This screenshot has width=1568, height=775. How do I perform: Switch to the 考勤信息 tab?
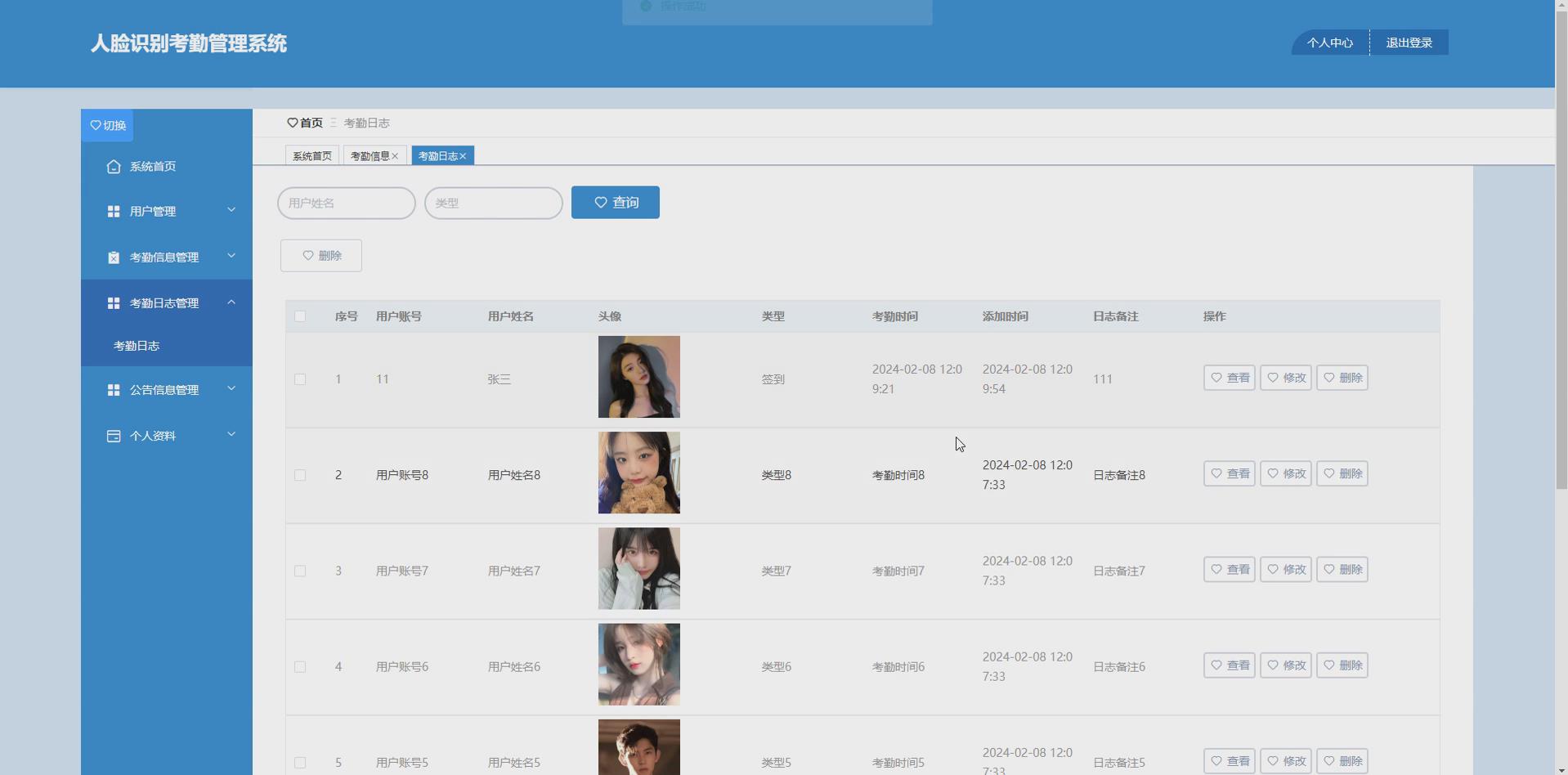370,156
